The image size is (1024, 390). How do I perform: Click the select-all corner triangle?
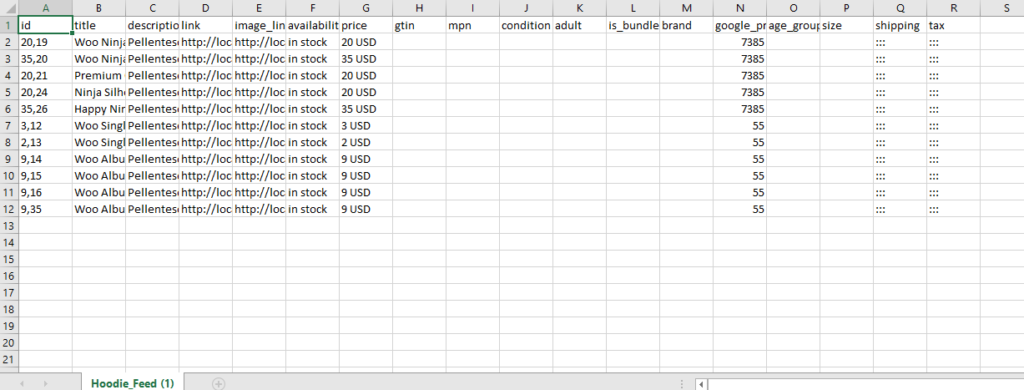[10, 8]
